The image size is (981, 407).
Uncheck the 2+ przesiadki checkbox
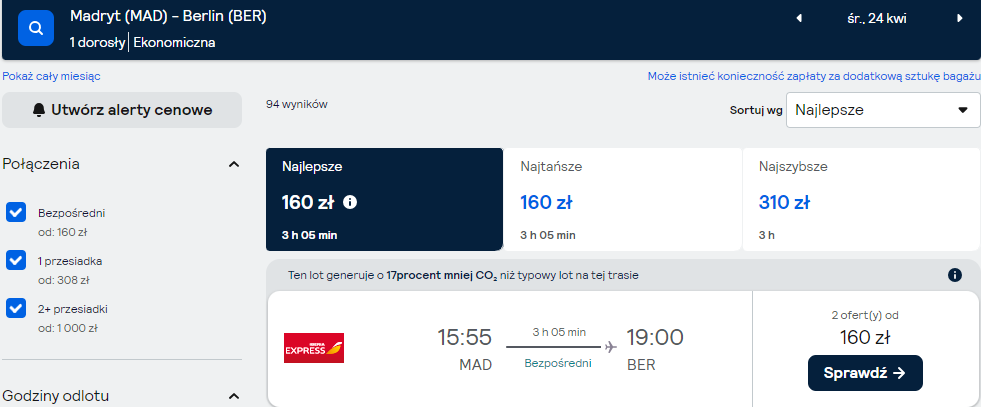(x=16, y=308)
